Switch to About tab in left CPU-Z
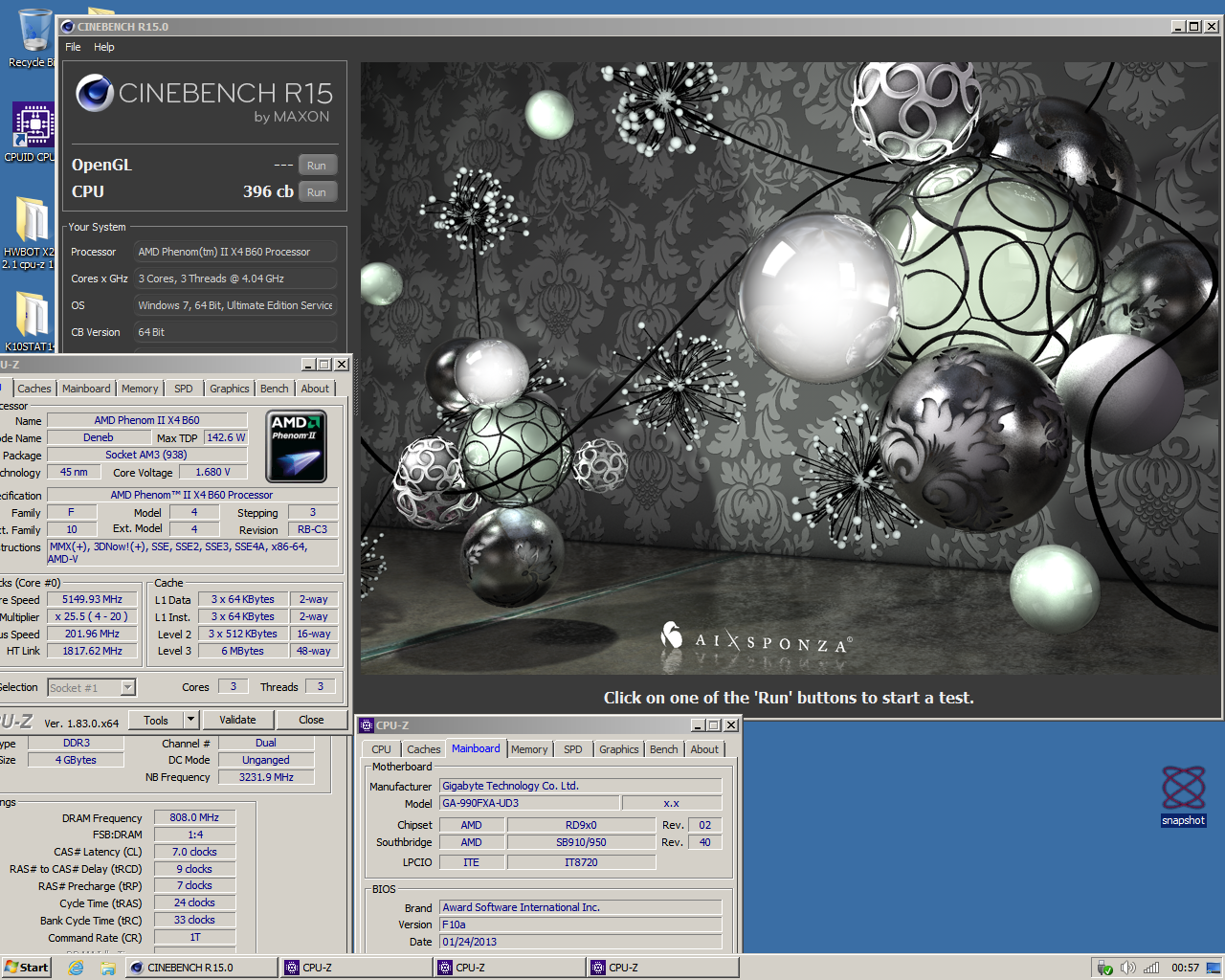The height and width of the screenshot is (980, 1225). (315, 389)
